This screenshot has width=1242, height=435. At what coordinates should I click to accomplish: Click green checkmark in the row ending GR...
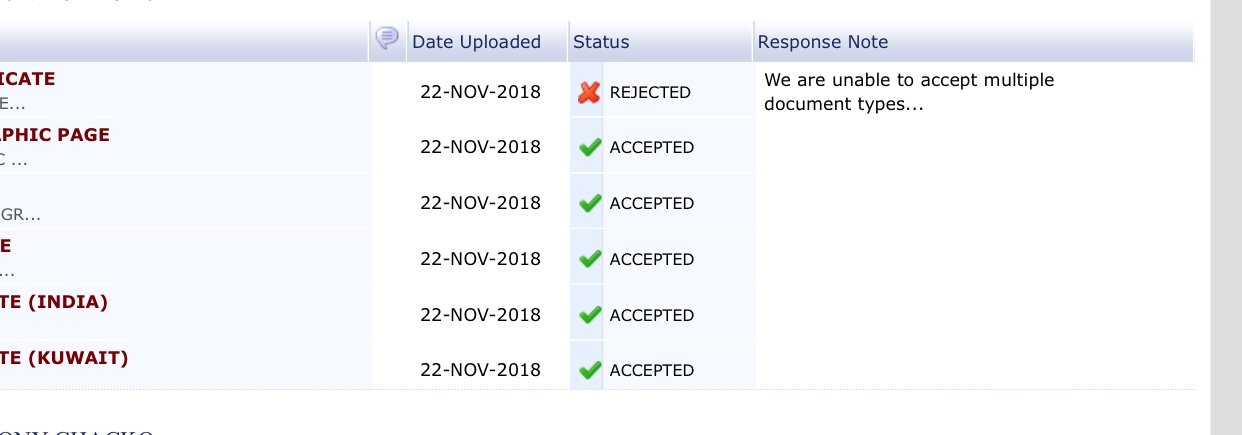589,203
